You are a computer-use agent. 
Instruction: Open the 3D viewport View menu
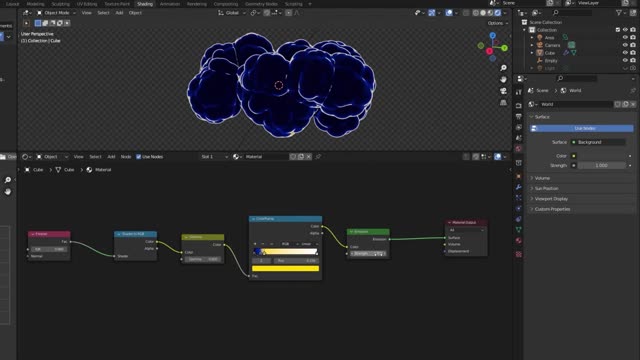point(87,13)
